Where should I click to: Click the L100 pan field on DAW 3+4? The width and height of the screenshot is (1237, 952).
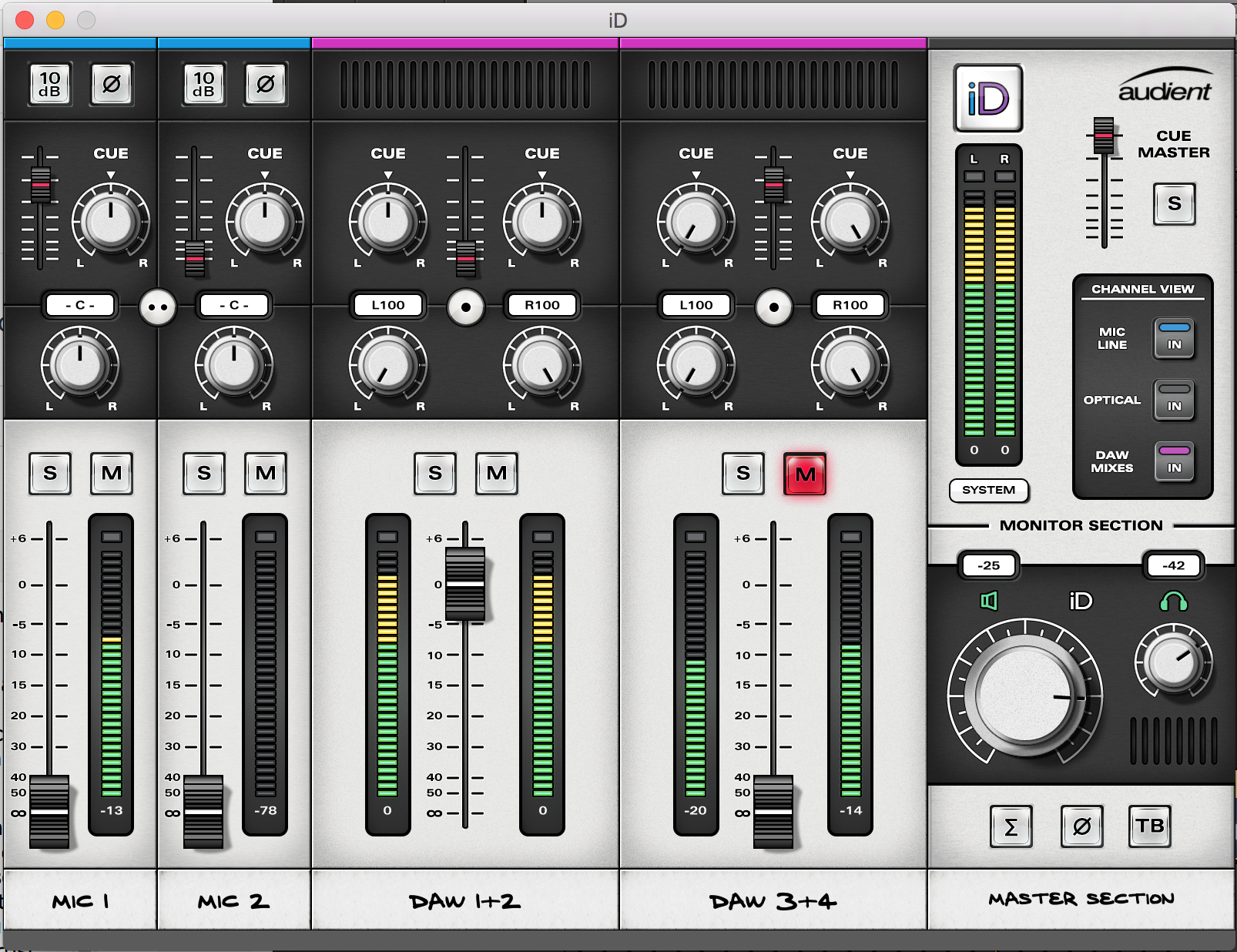coord(696,305)
